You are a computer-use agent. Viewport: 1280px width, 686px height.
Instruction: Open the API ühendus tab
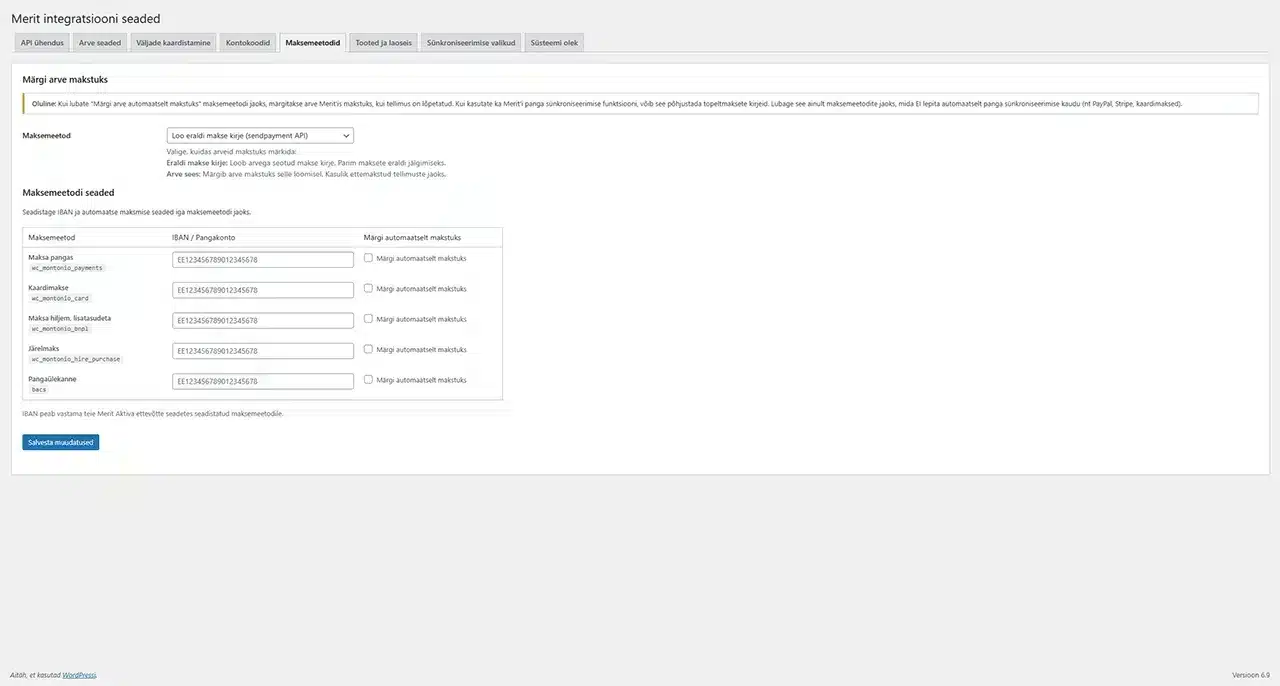[42, 43]
